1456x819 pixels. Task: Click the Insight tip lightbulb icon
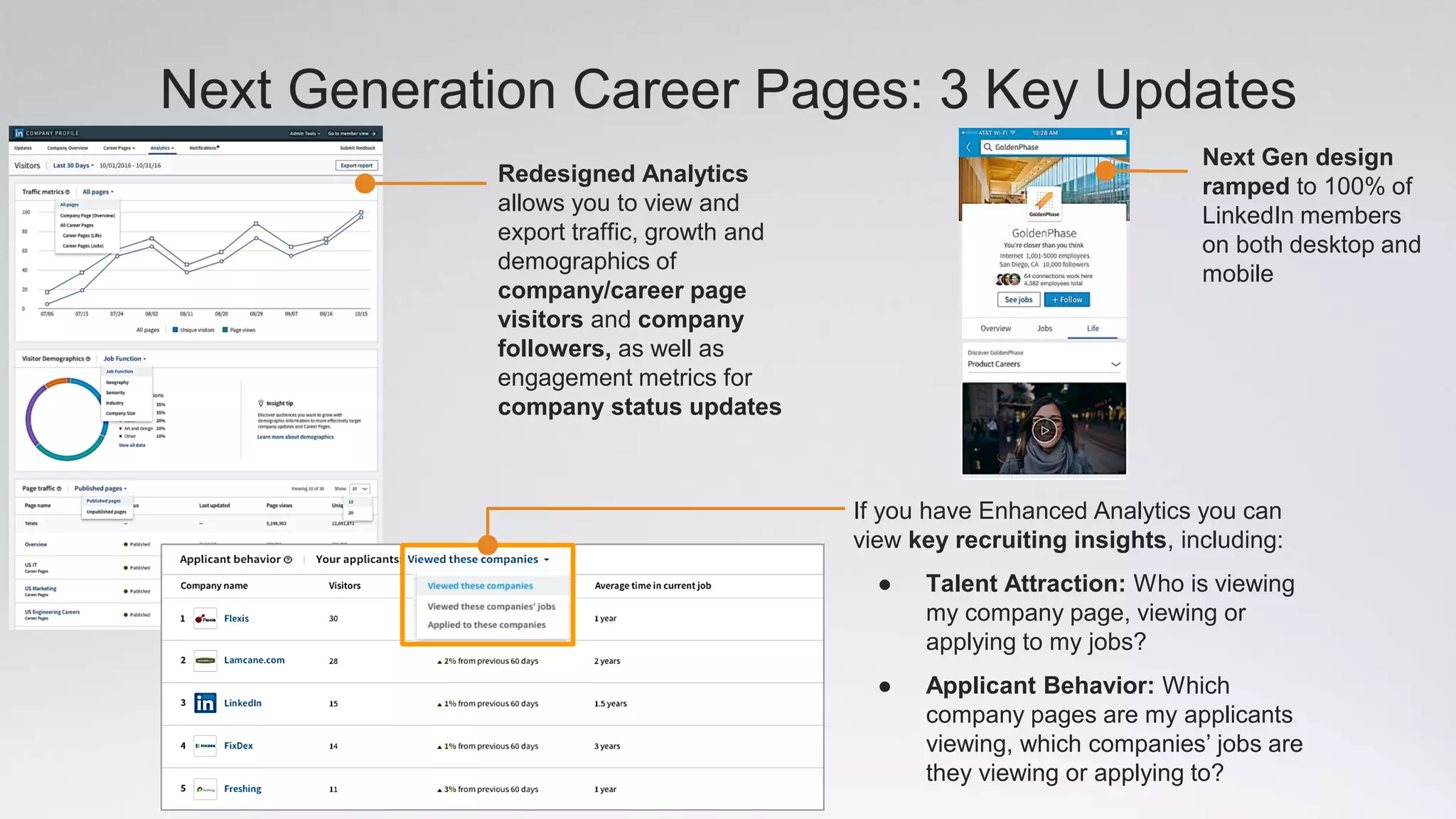pos(261,403)
